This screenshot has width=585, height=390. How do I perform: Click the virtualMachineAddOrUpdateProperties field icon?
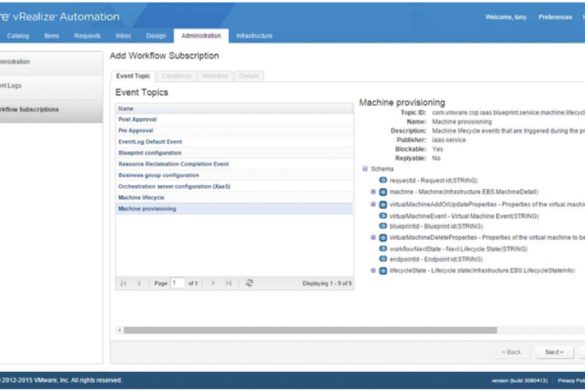click(383, 205)
